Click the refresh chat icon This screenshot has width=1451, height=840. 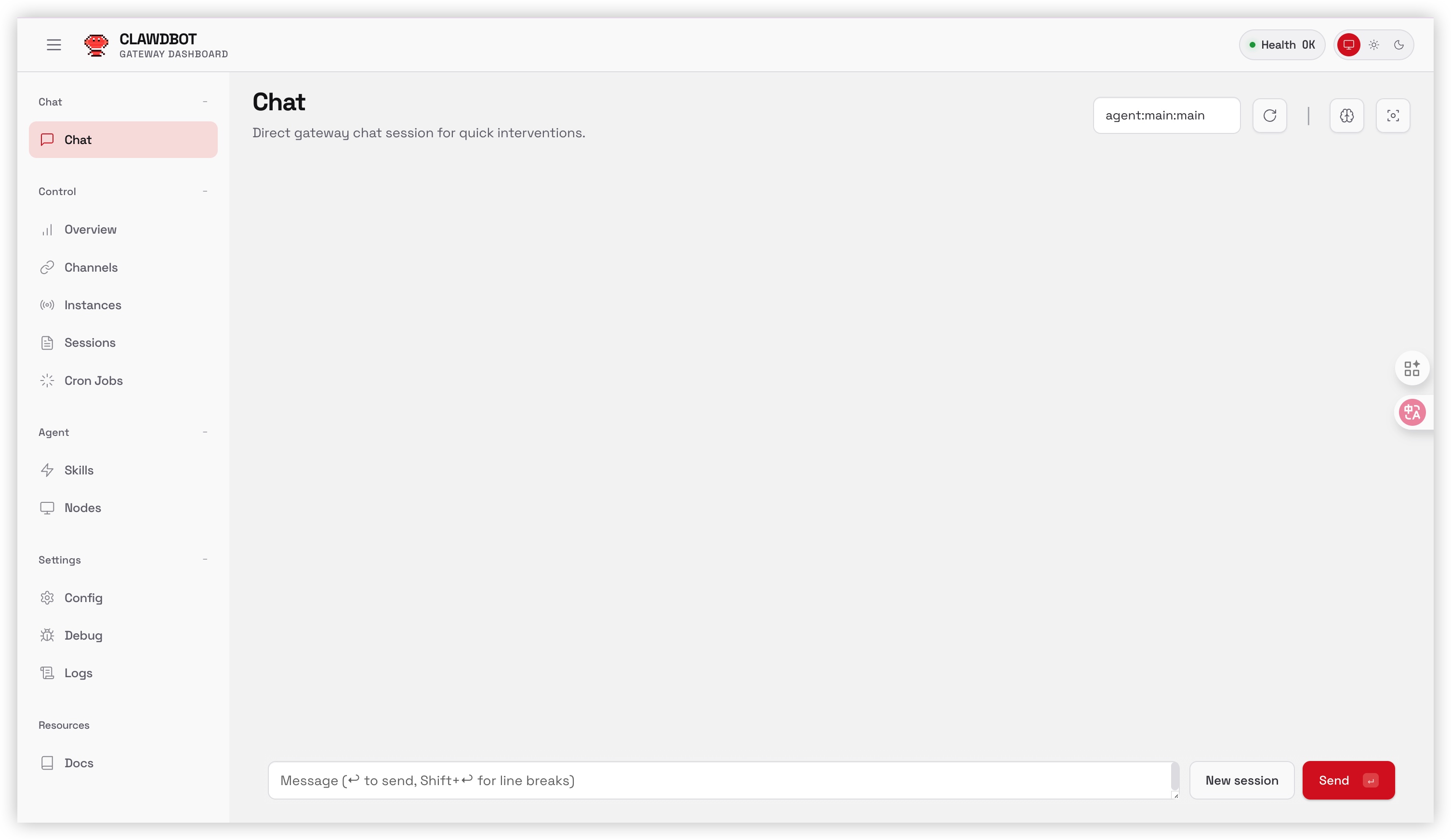coord(1270,116)
